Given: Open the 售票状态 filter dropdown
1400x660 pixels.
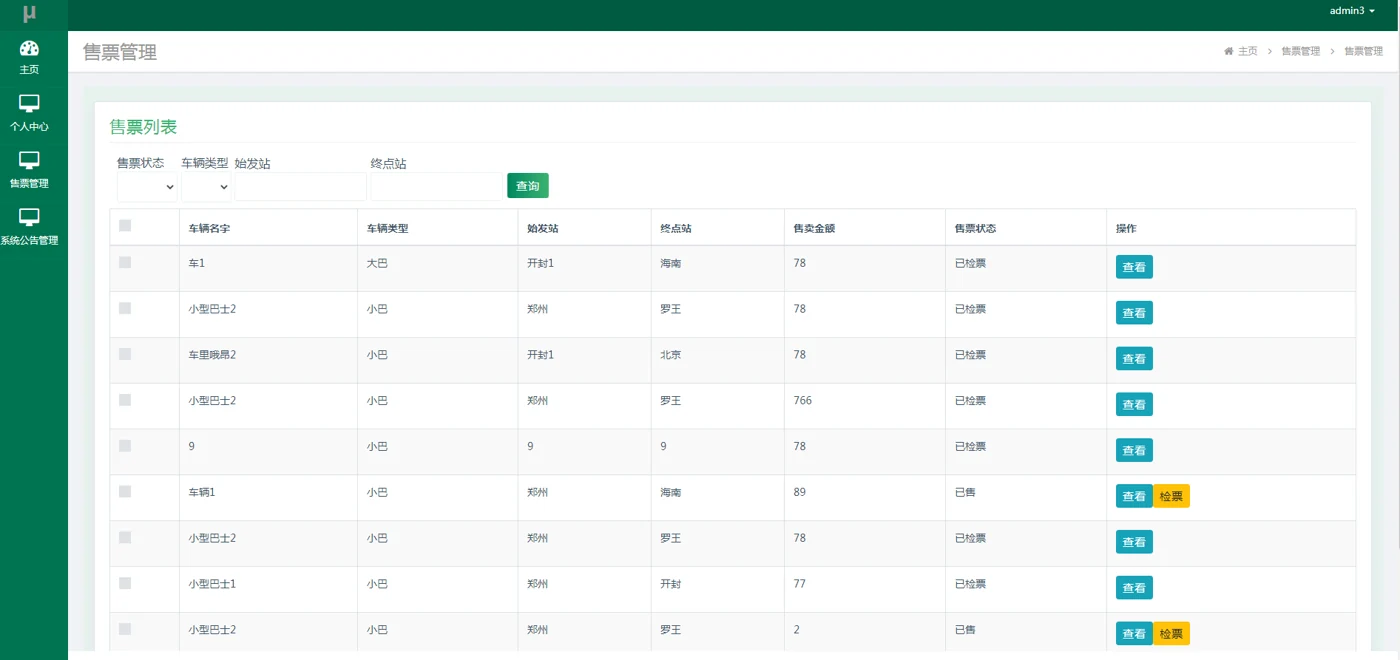Looking at the screenshot, I should pos(147,187).
